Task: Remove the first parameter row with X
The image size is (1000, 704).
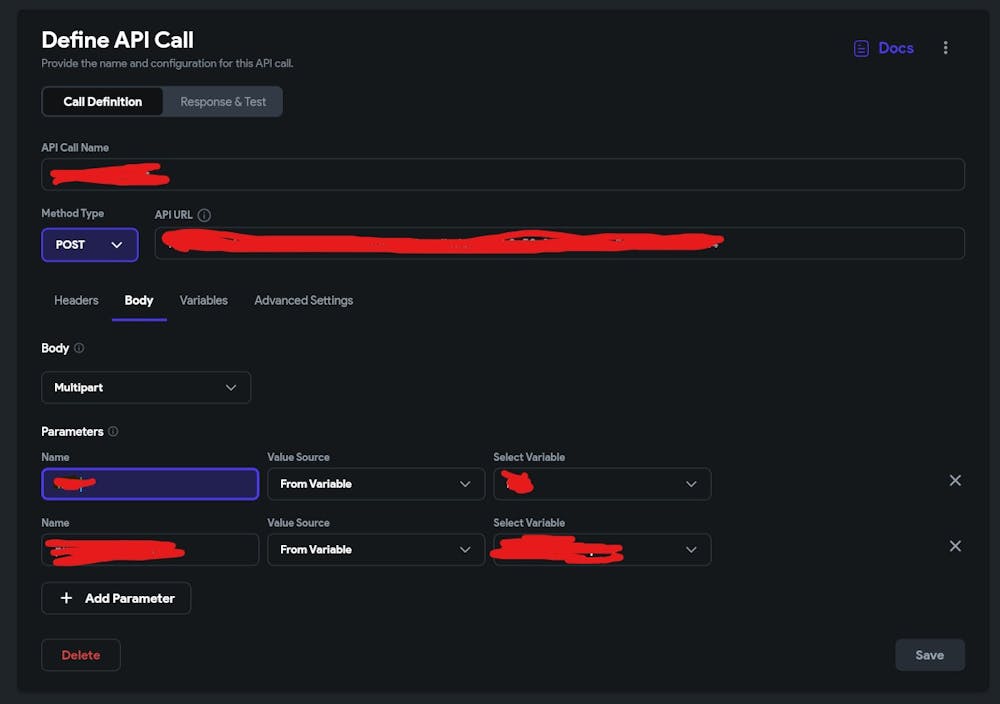Action: coord(955,480)
